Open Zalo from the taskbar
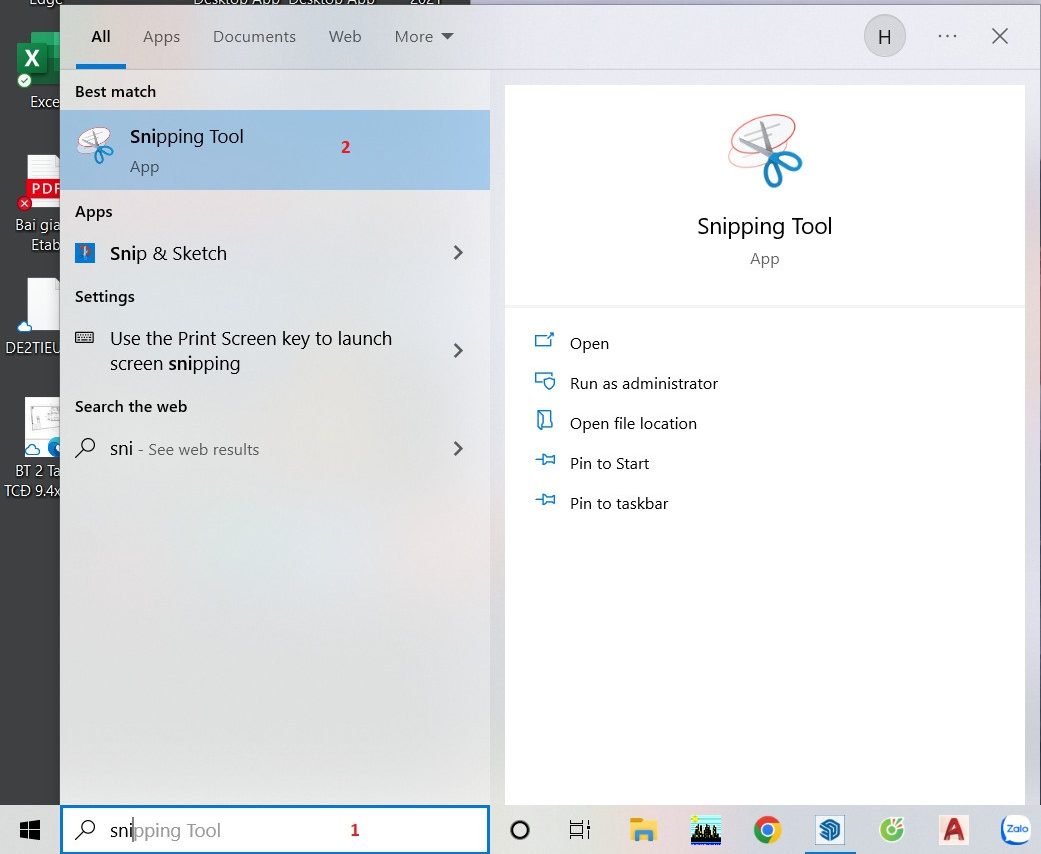Screen dimensions: 1041x854 [1016, 830]
